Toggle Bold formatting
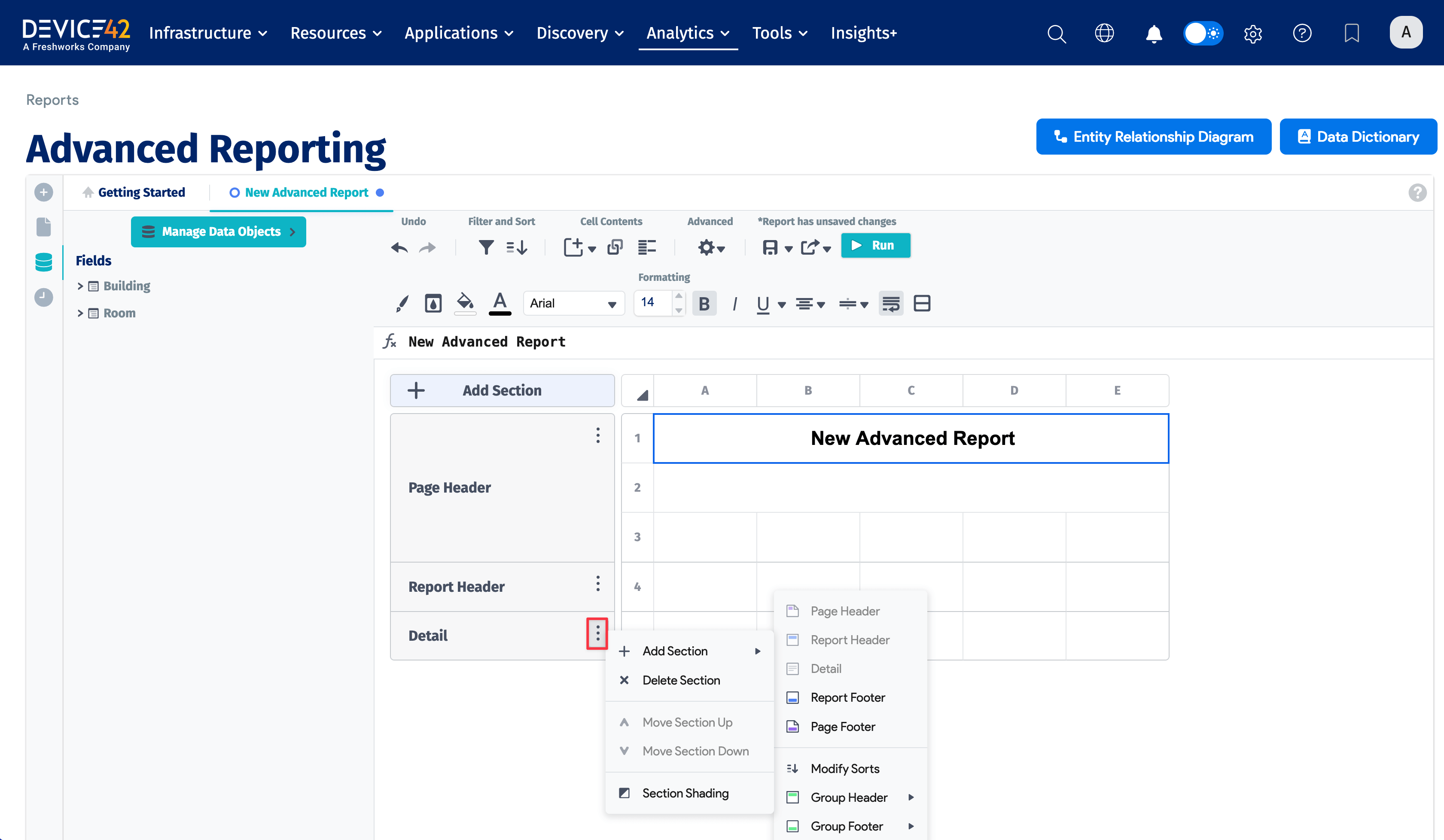1444x840 pixels. tap(704, 304)
